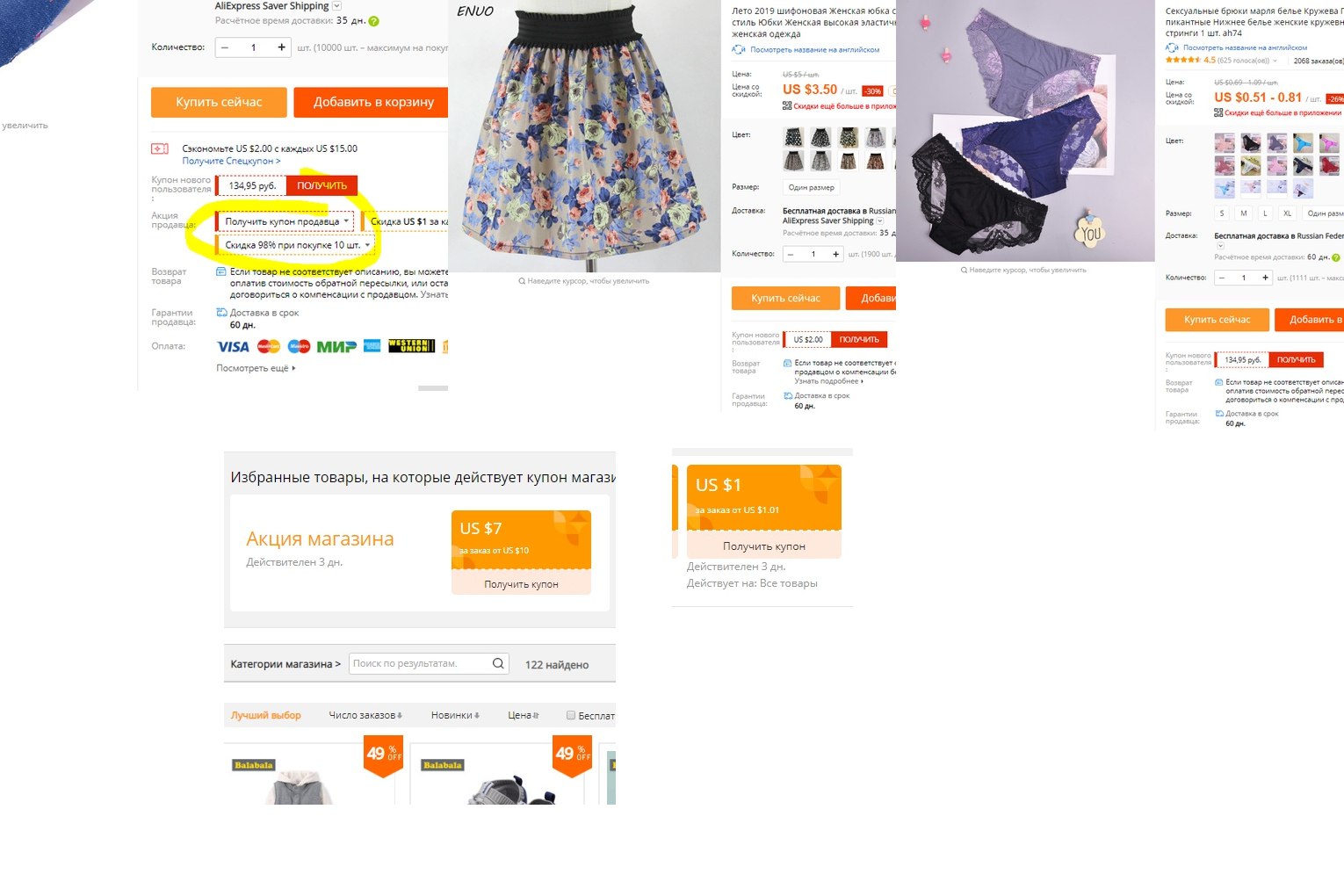Get the US $7 store coupon
The image size is (1344, 896).
(521, 583)
